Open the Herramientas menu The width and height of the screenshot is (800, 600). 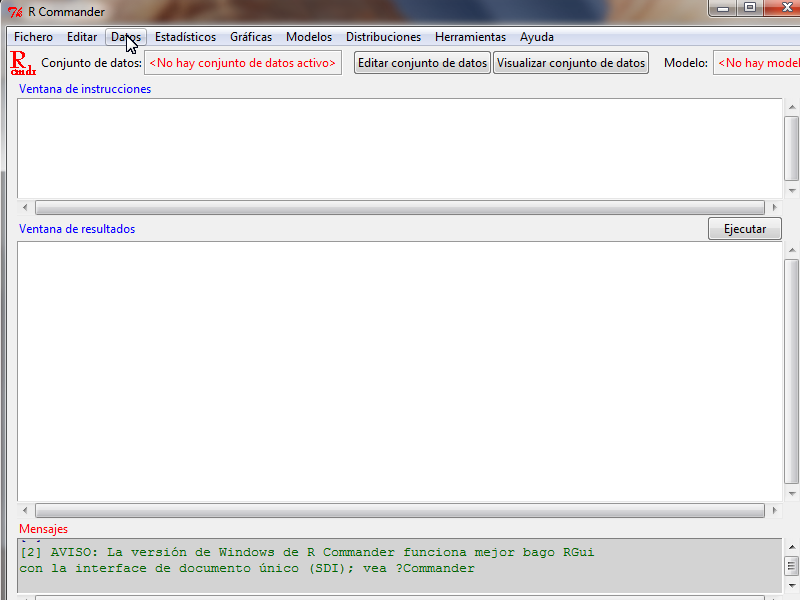[470, 37]
